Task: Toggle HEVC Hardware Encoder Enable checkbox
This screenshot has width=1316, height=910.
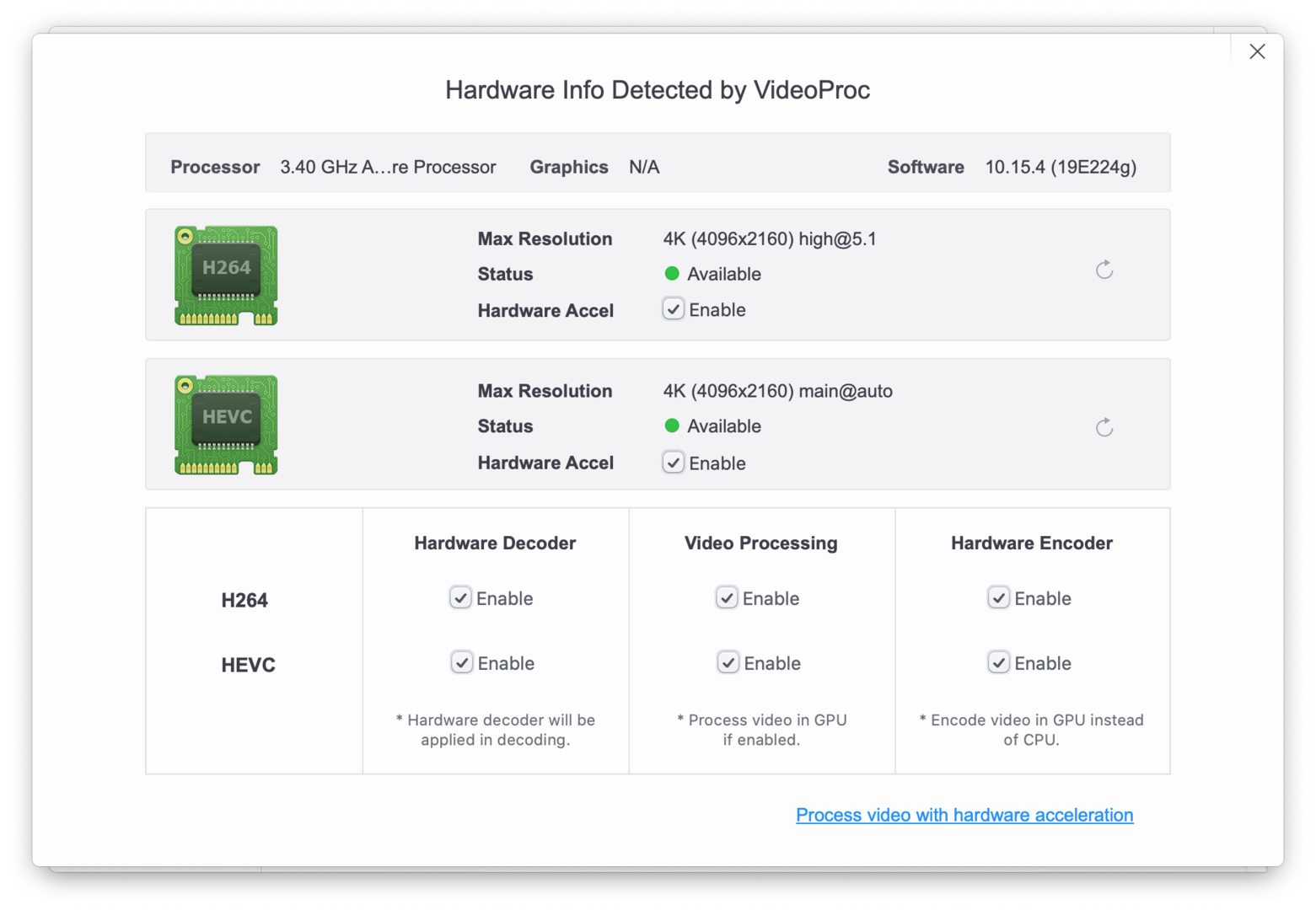Action: [x=998, y=662]
